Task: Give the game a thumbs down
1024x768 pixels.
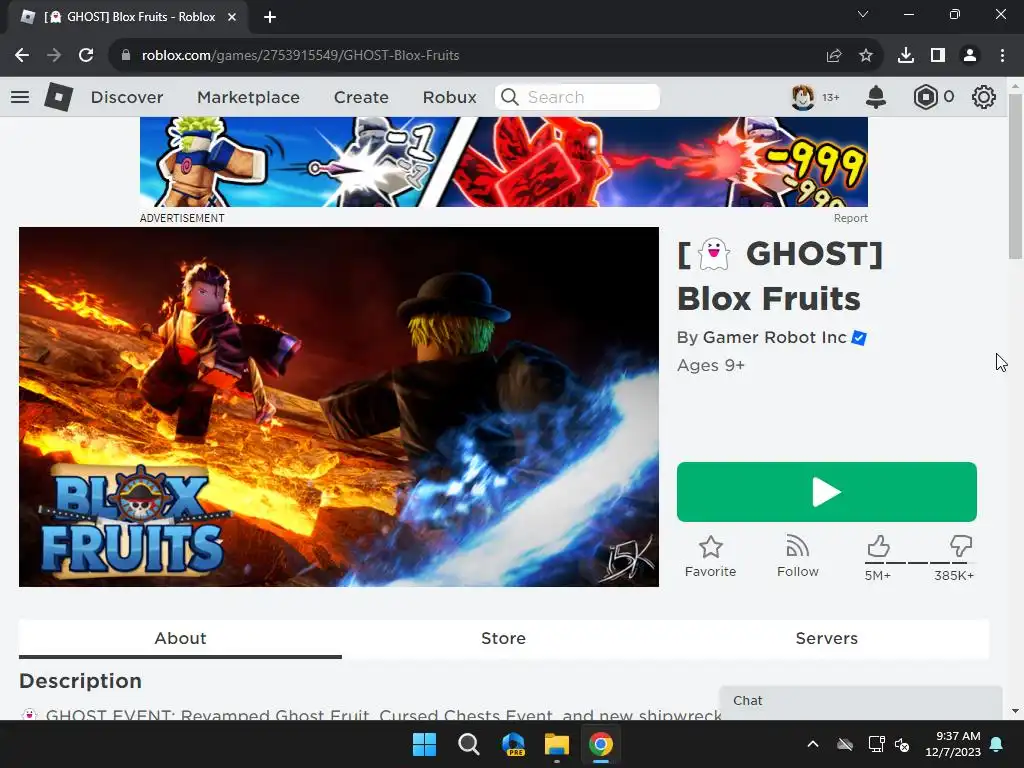Action: click(961, 547)
